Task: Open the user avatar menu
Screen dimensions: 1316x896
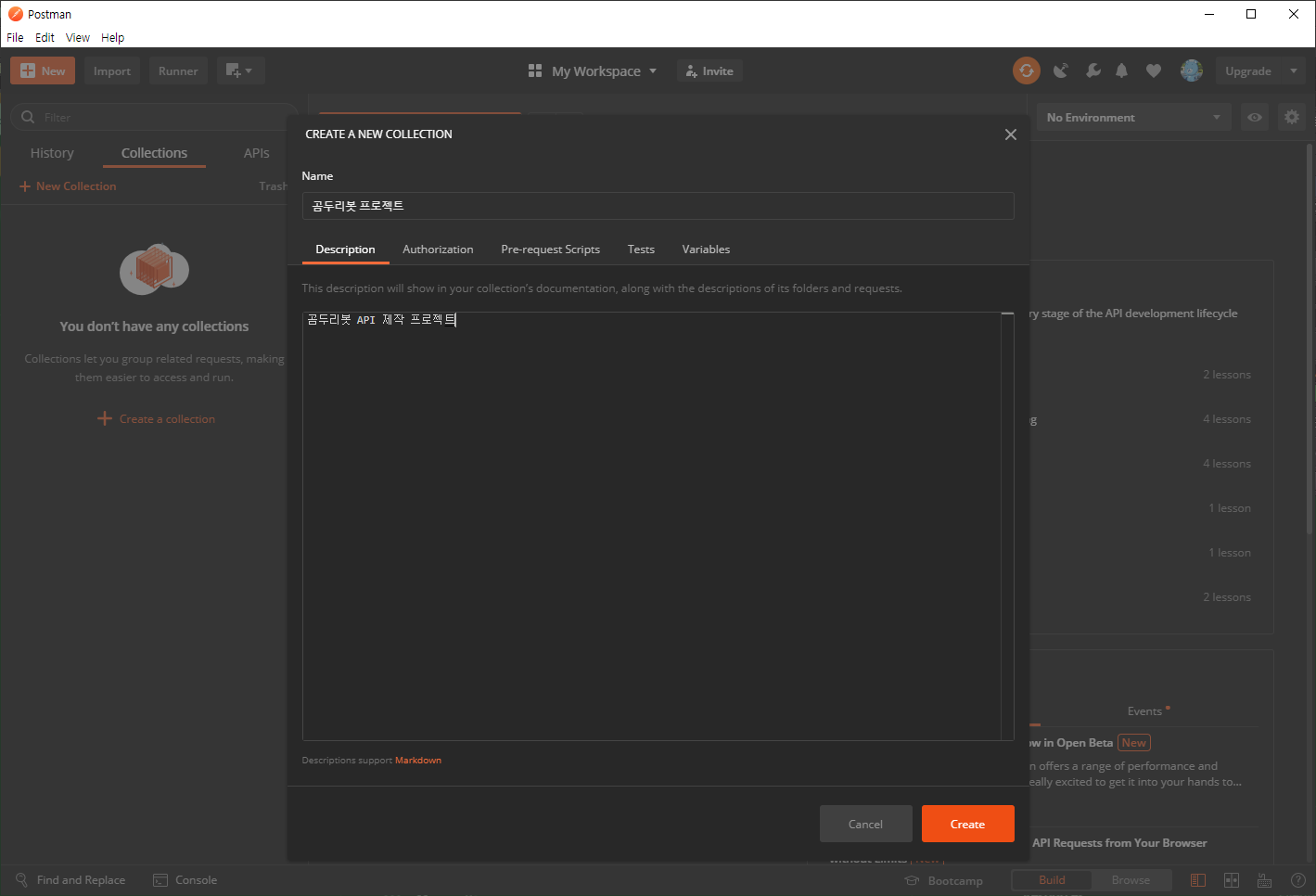Action: click(1192, 70)
